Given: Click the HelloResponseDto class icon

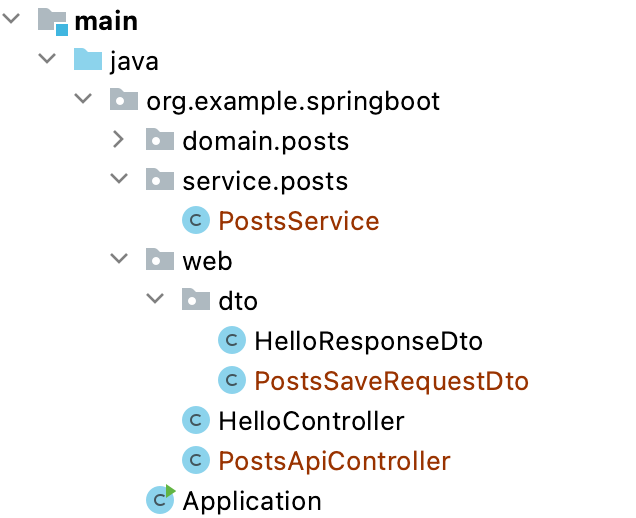Looking at the screenshot, I should (232, 340).
